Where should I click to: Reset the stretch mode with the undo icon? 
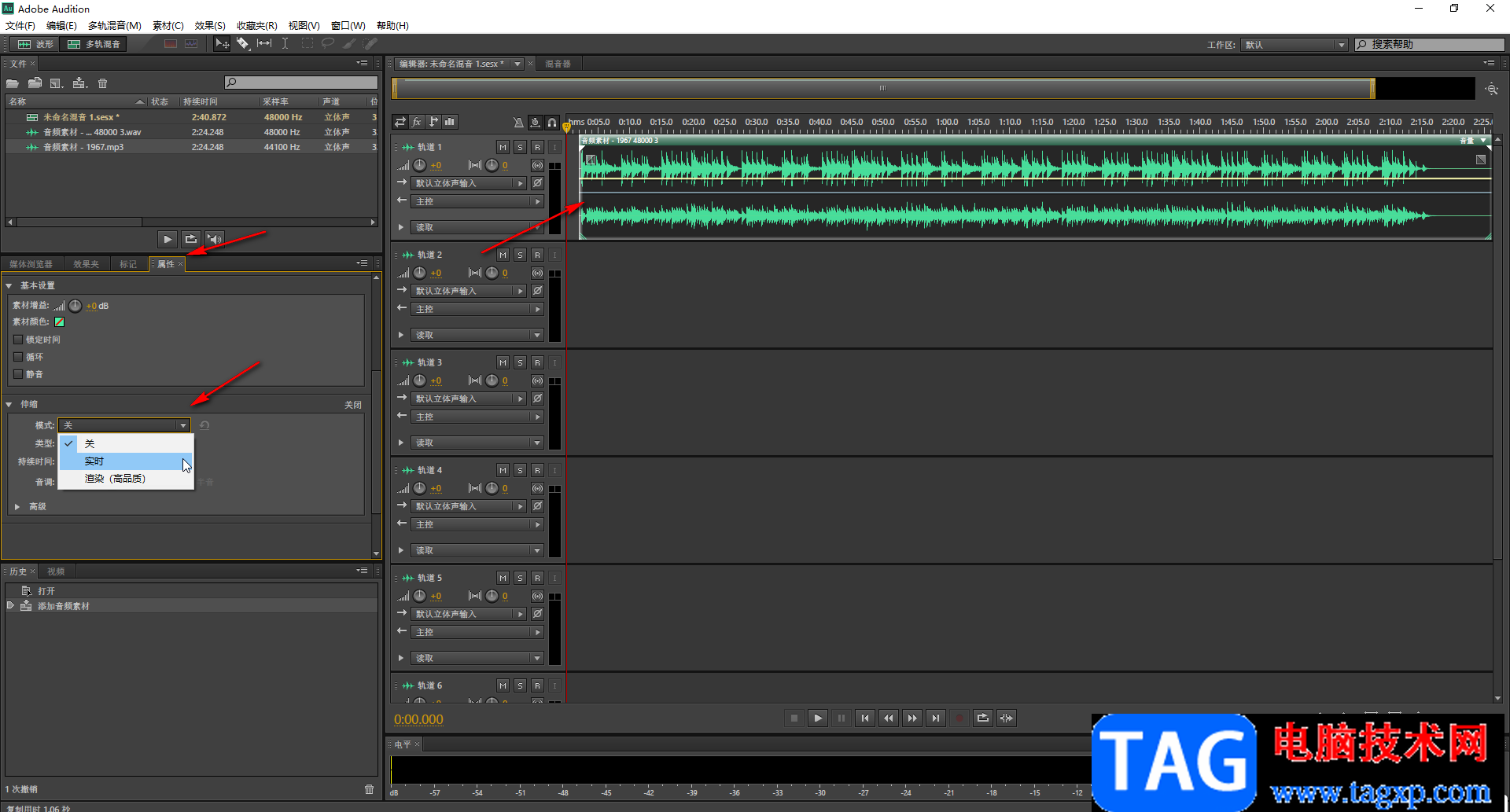pyautogui.click(x=204, y=425)
